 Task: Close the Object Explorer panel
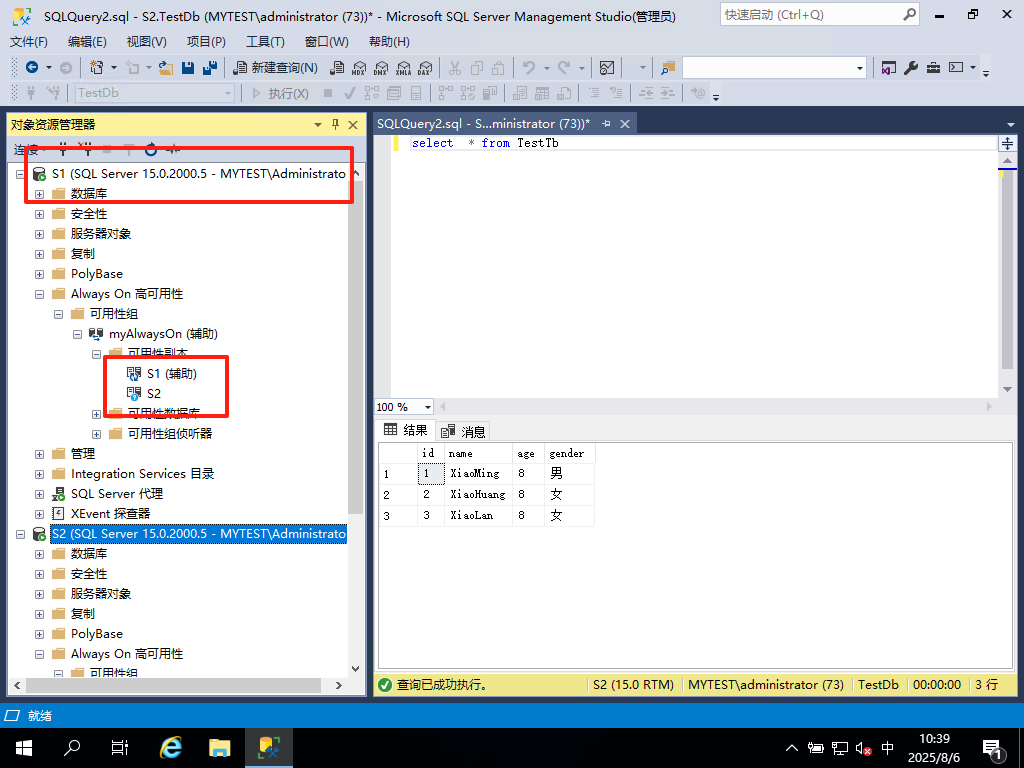click(353, 124)
